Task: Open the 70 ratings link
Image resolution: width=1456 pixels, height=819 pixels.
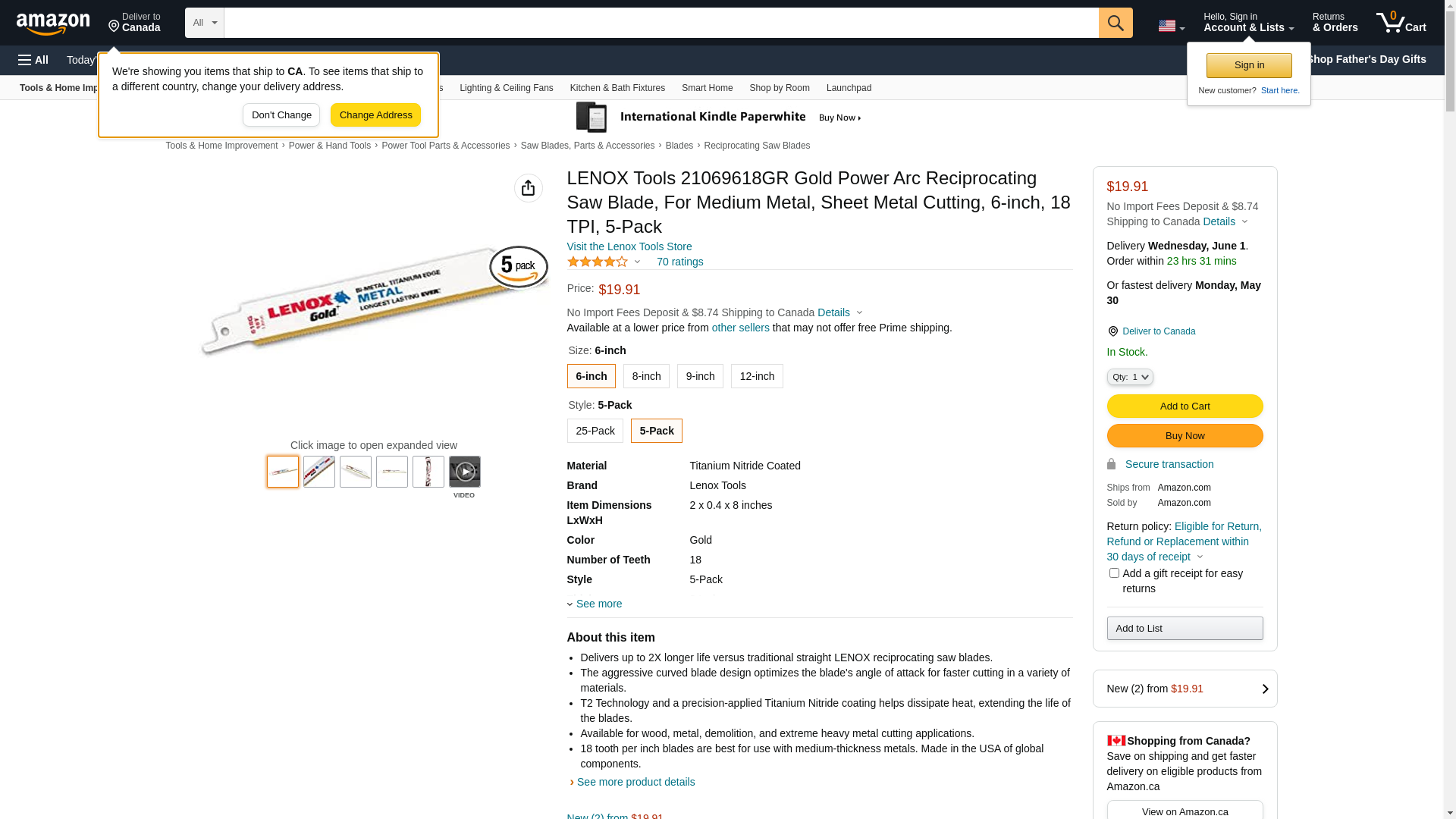Action: tap(679, 262)
